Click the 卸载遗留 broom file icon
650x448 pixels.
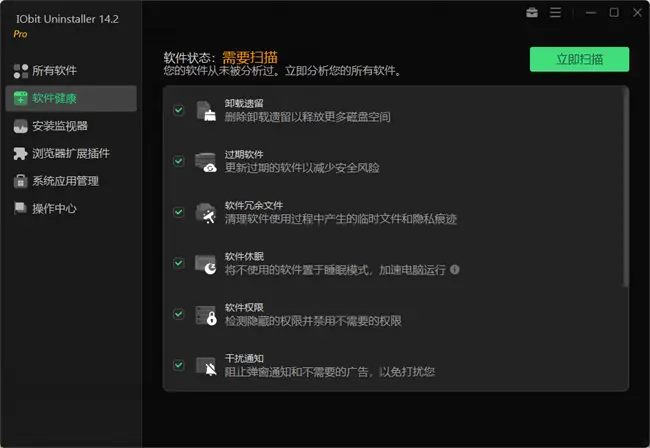coord(206,111)
